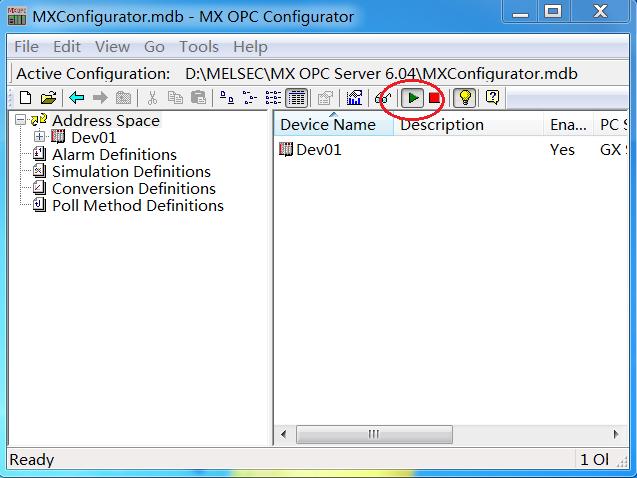This screenshot has height=478, width=637.
Task: Open the Edit menu
Action: pyautogui.click(x=67, y=47)
